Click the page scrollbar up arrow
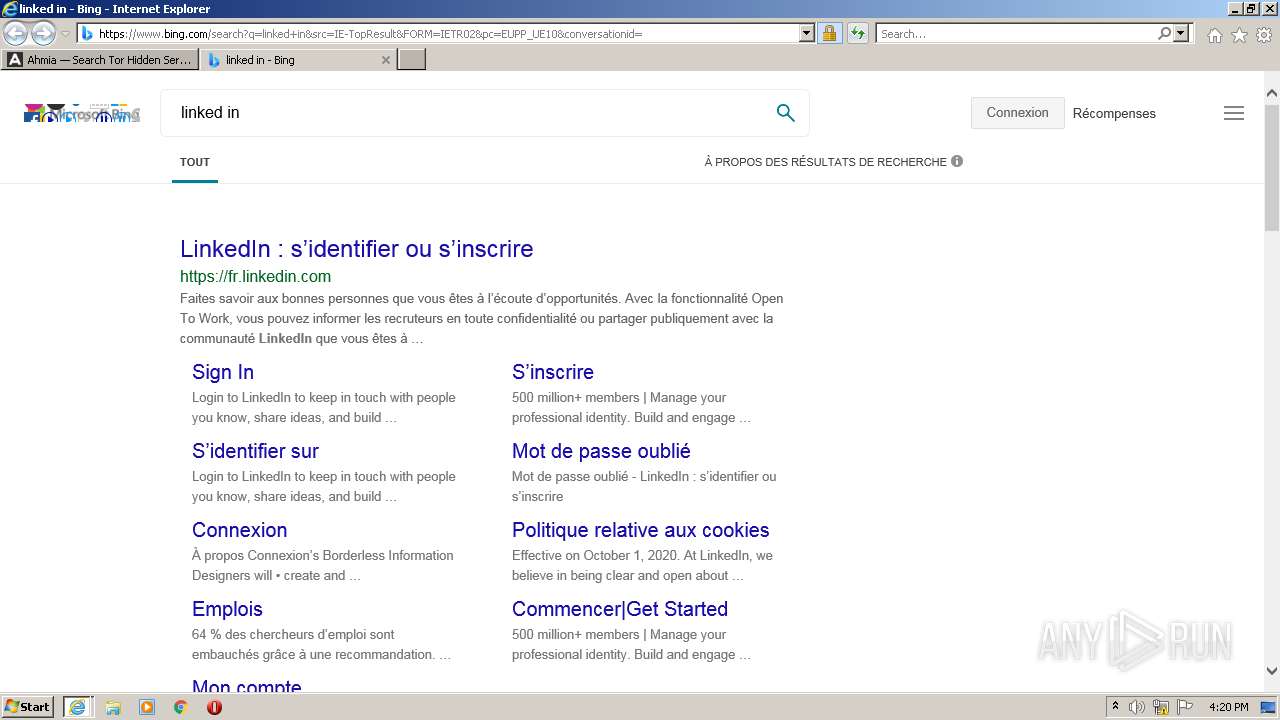Image resolution: width=1280 pixels, height=720 pixels. coord(1272,94)
